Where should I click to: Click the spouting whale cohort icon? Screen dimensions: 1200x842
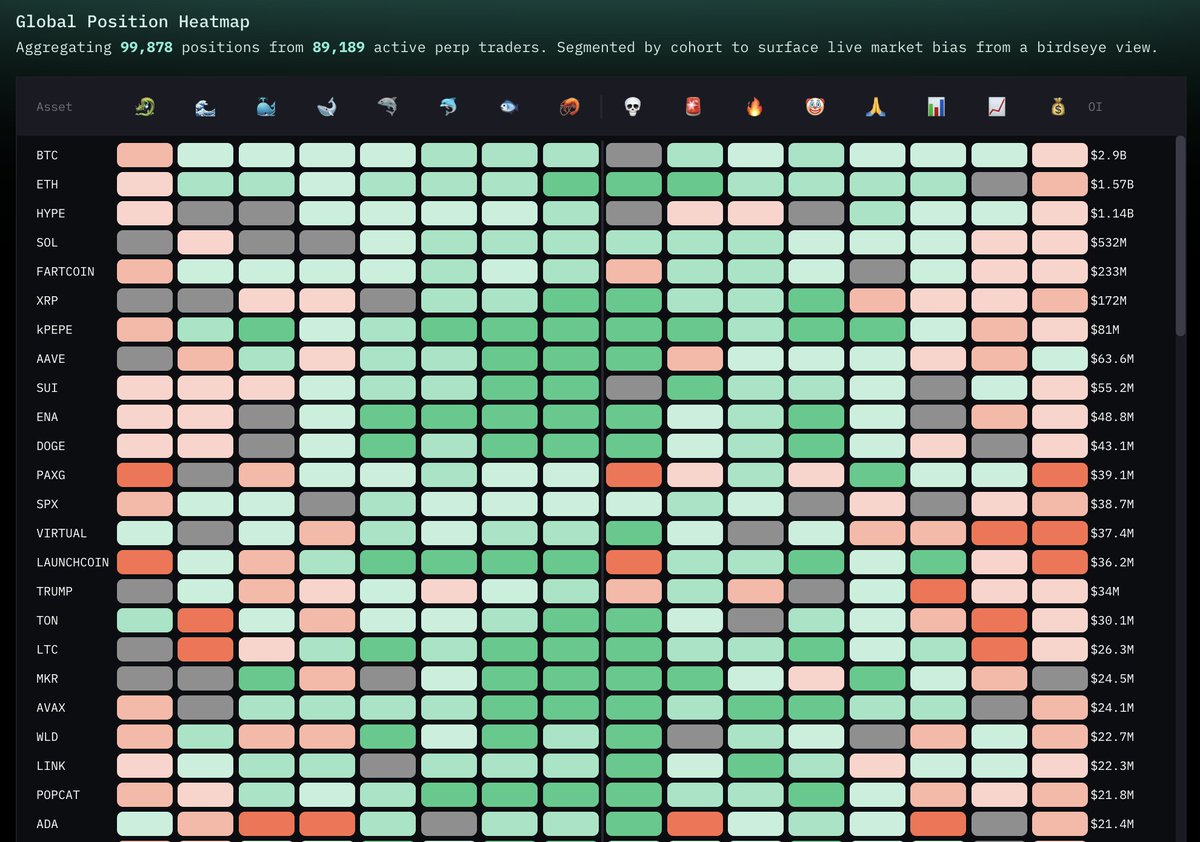(266, 106)
